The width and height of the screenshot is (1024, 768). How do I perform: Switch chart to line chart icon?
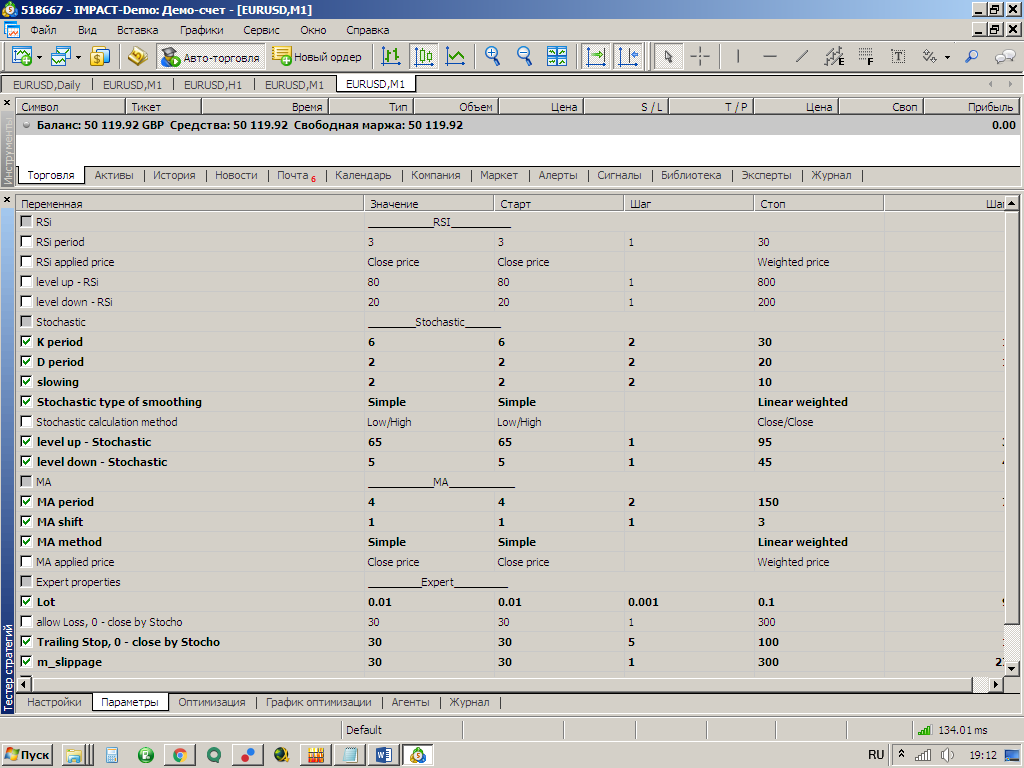point(455,57)
